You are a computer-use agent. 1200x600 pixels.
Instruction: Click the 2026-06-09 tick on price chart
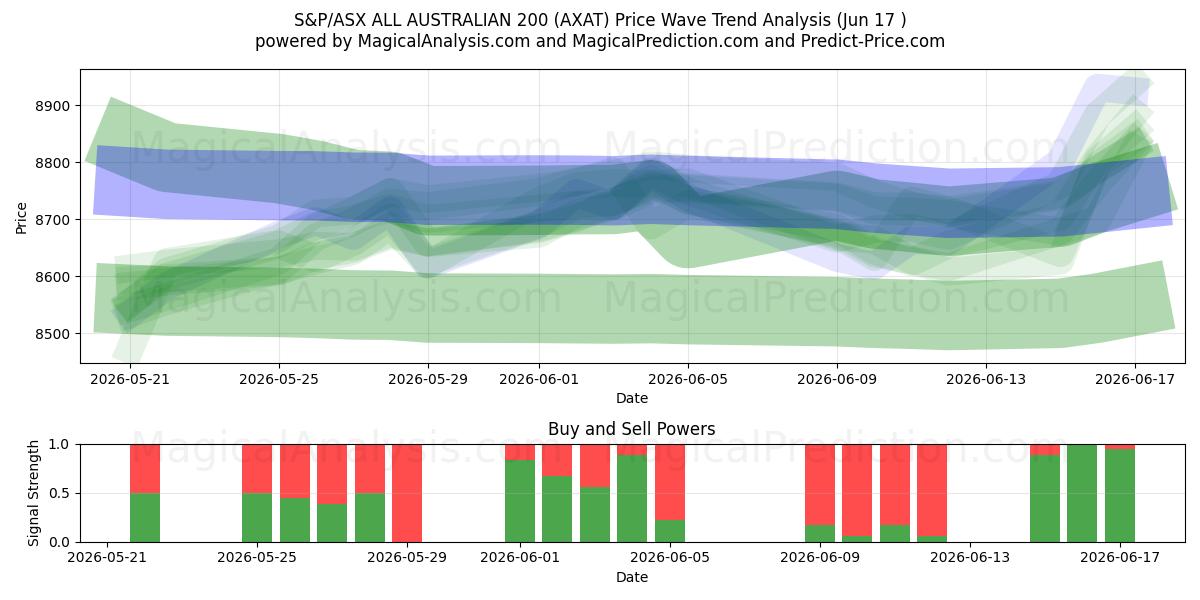click(837, 379)
